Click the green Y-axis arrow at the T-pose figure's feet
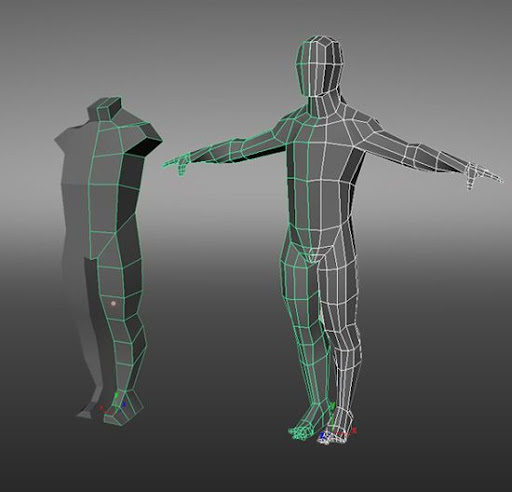Viewport: 512px width, 492px height. pyautogui.click(x=333, y=405)
